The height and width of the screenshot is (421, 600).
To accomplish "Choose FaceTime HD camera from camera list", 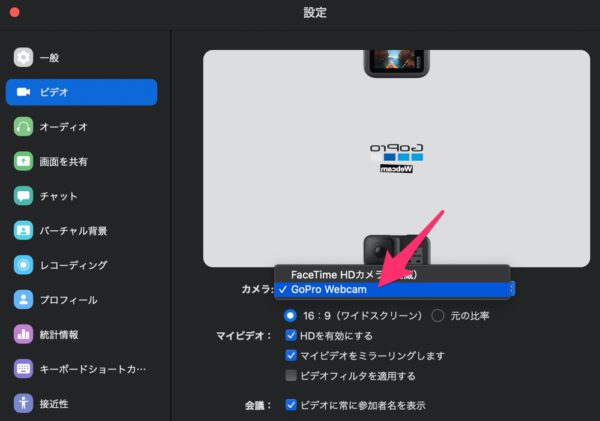I will [x=392, y=275].
